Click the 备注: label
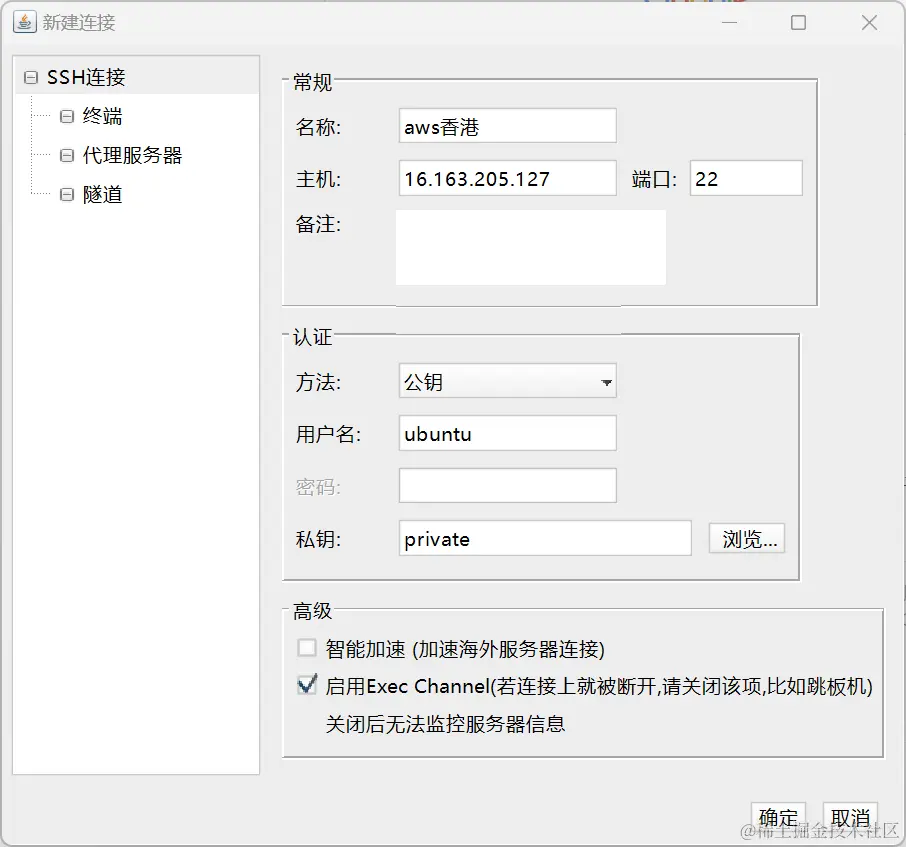 coord(318,224)
